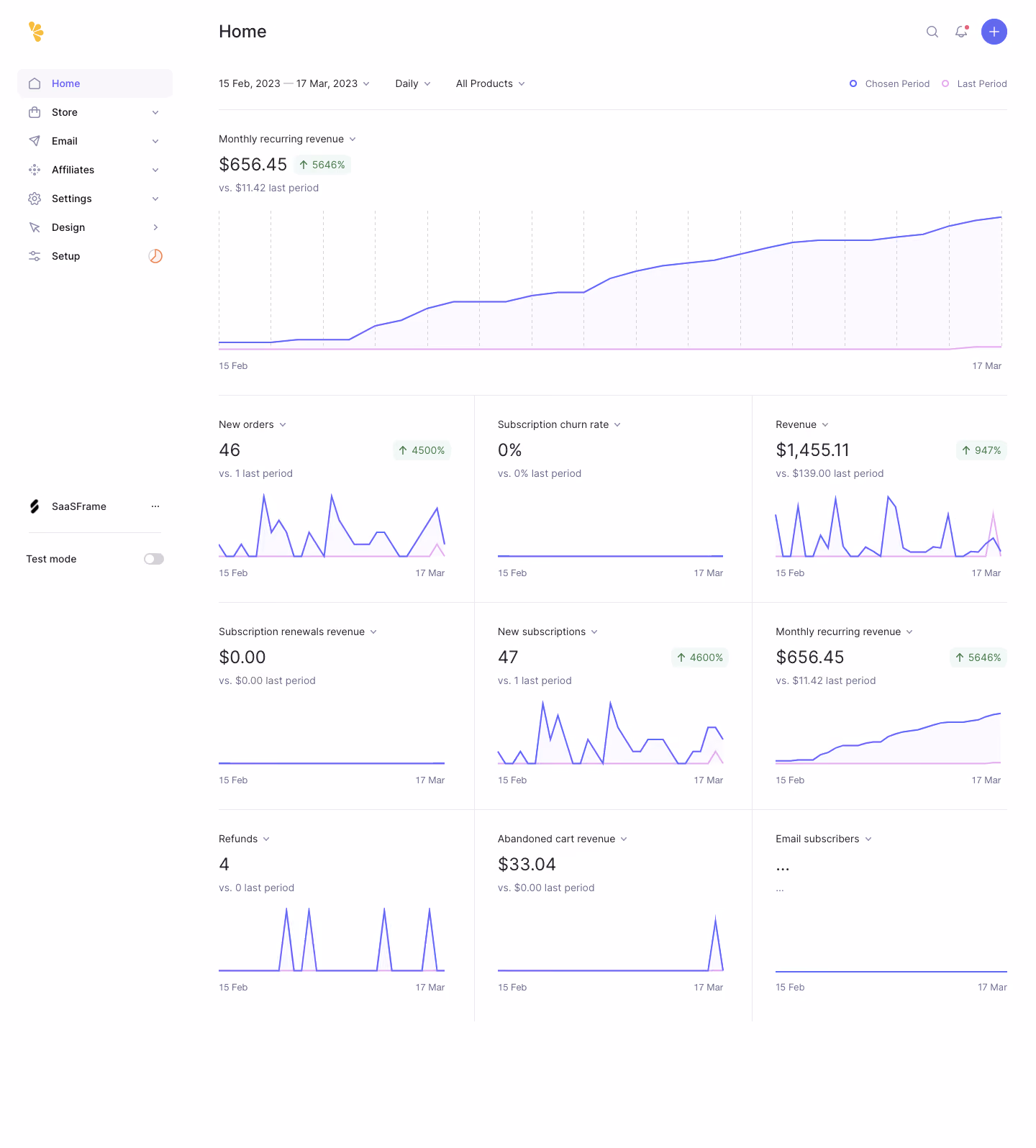Open the Daily interval dropdown
Viewport: 1036px width, 1148px height.
coord(413,83)
